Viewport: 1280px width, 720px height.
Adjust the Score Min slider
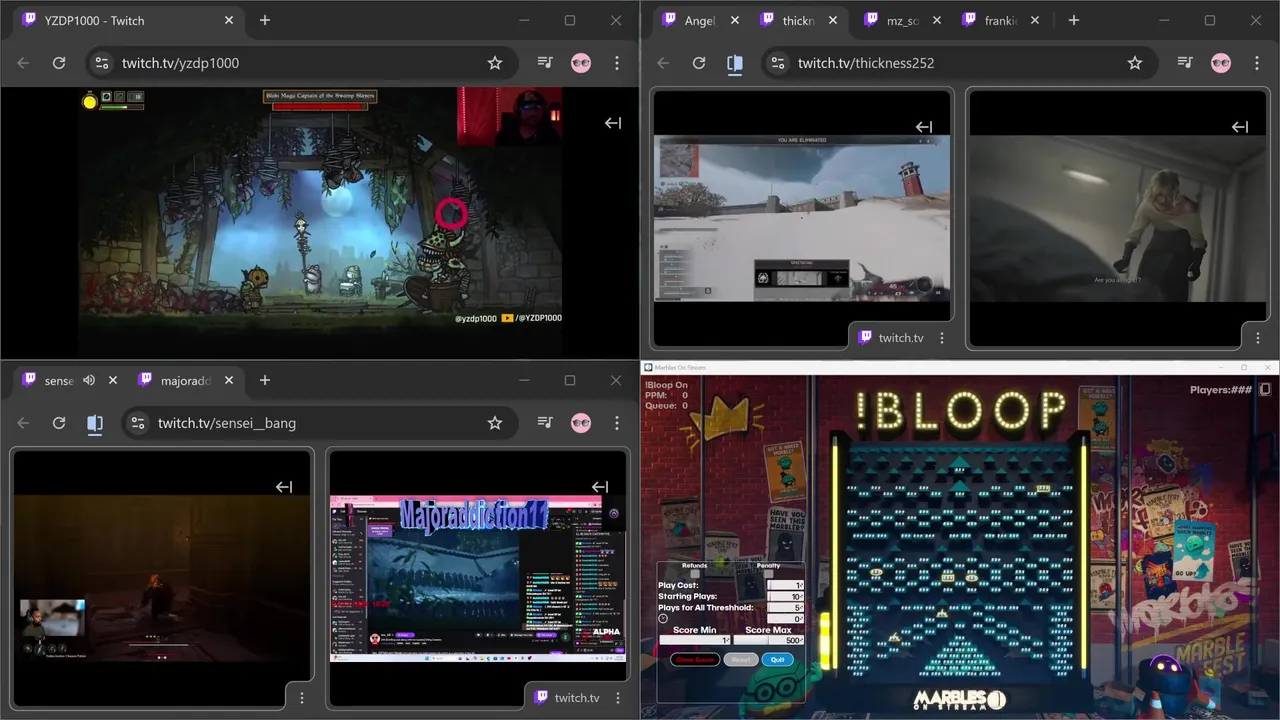coord(695,640)
